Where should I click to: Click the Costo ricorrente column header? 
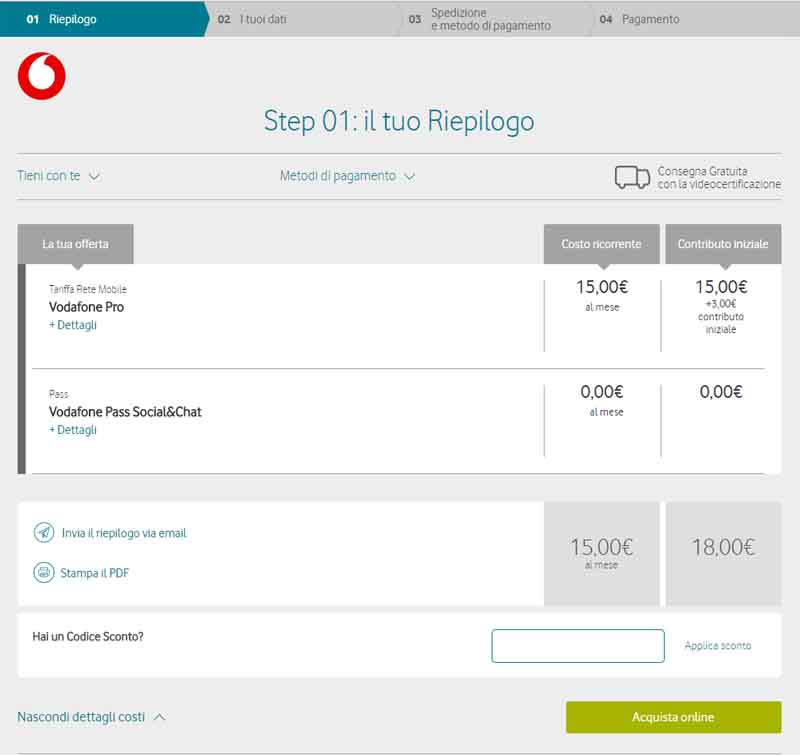pyautogui.click(x=602, y=244)
